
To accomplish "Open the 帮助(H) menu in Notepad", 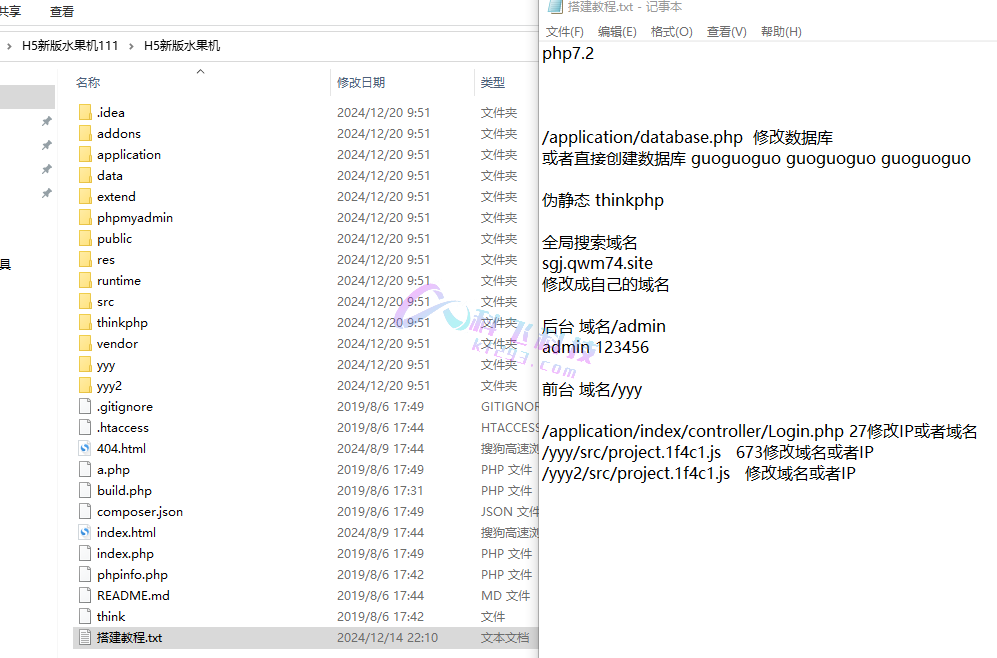I will pos(781,32).
